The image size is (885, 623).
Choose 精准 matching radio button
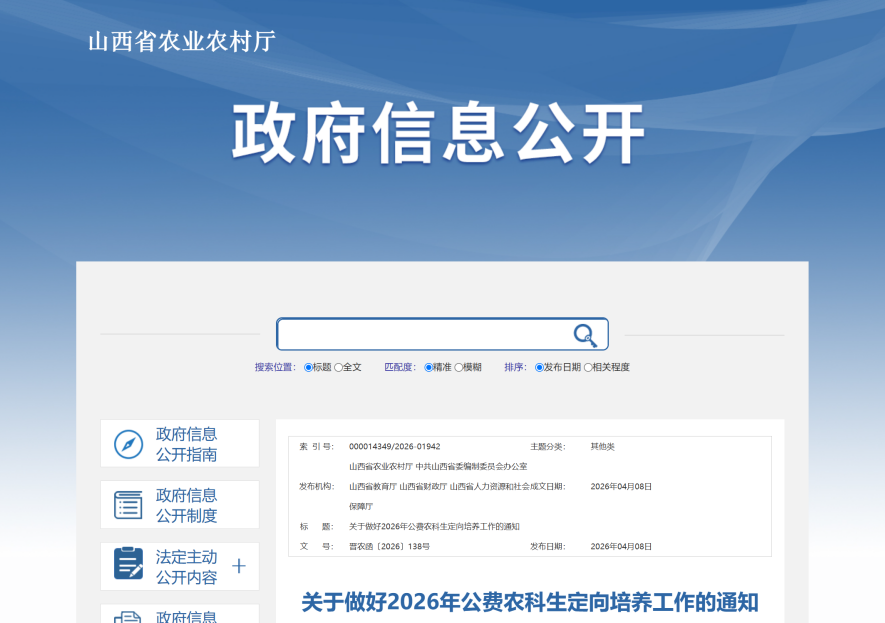coord(429,367)
